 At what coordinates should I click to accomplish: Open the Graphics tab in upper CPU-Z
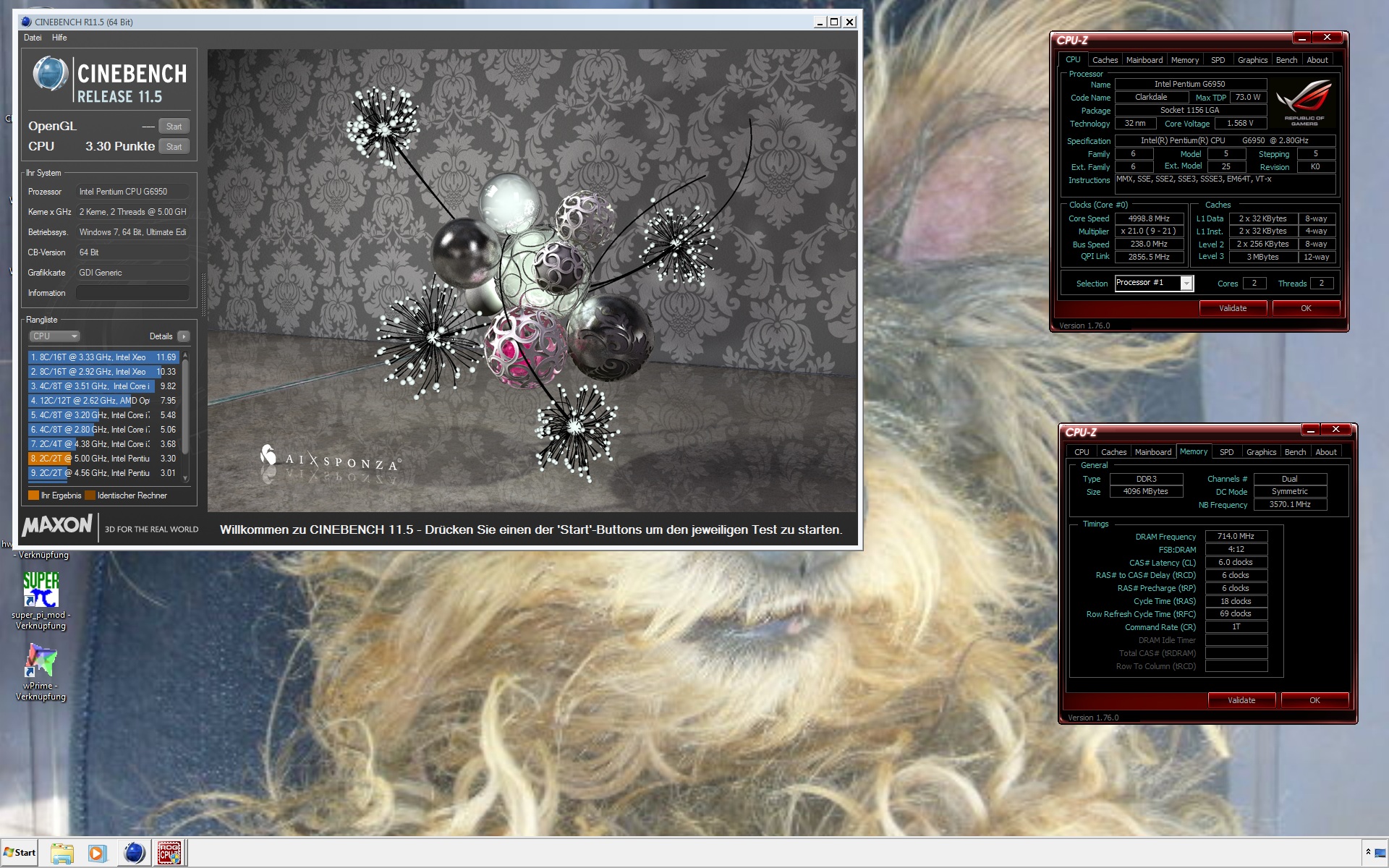(x=1252, y=60)
